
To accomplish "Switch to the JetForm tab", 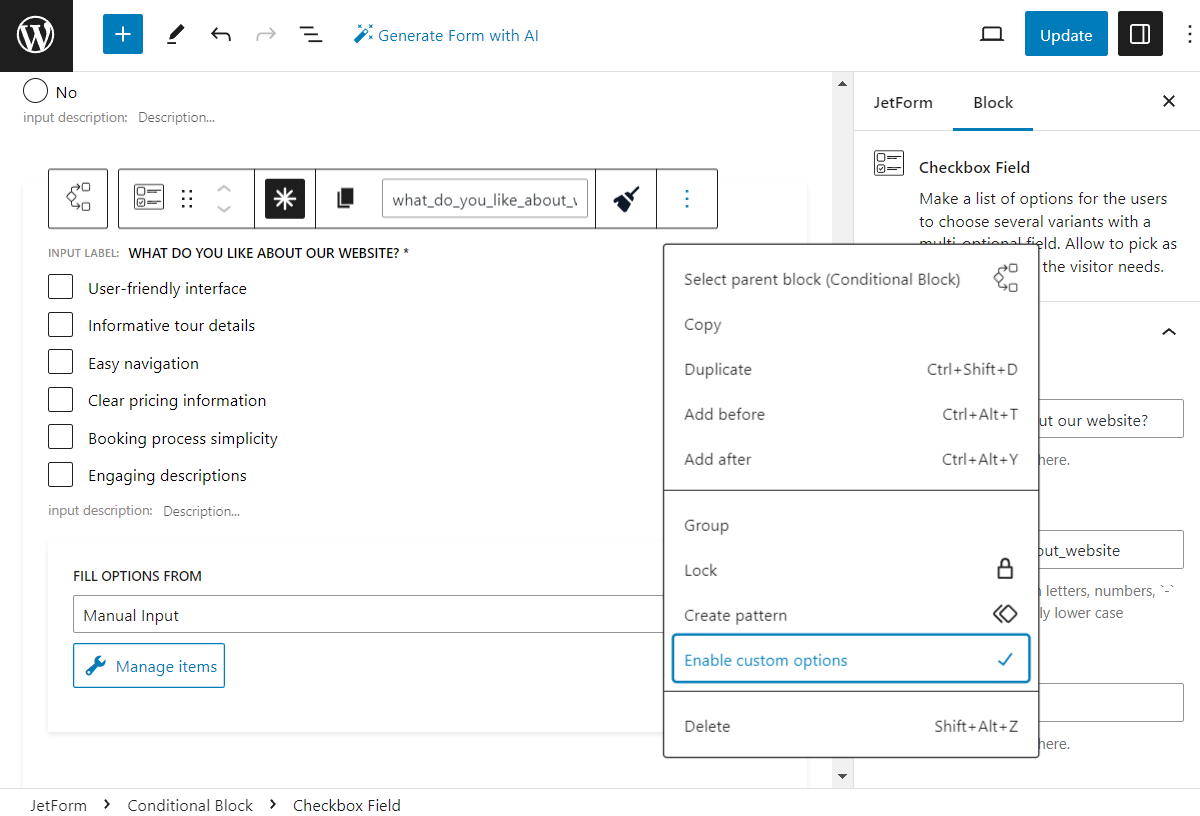I will click(x=903, y=102).
